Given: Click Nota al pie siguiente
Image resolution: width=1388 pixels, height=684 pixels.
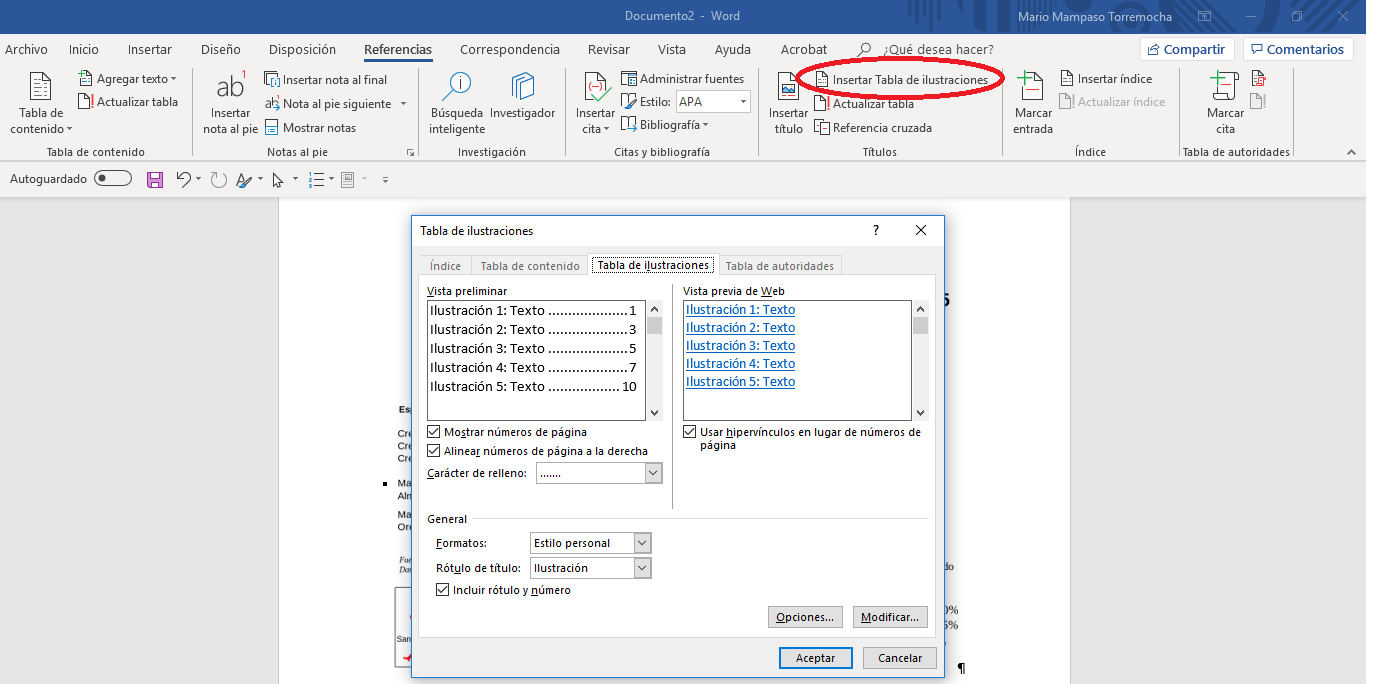Looking at the screenshot, I should point(328,104).
